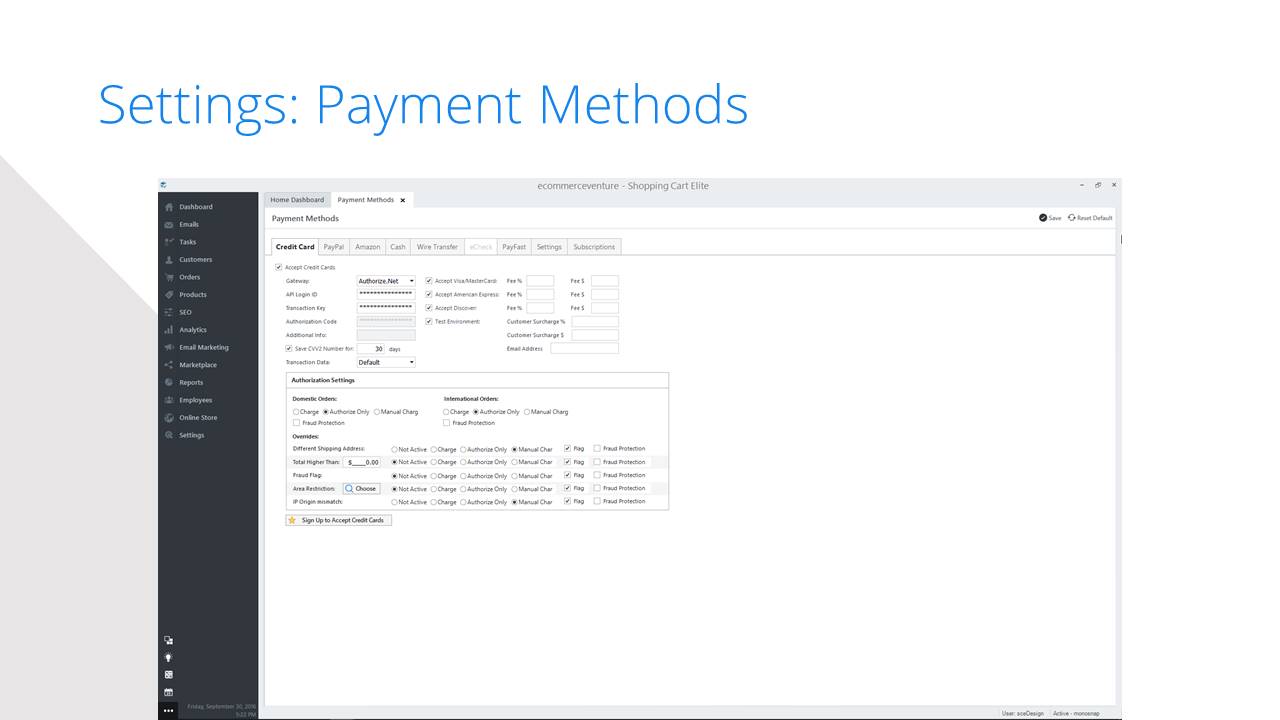Enable Fraud Protection for Domestic Orders
This screenshot has width=1280, height=720.
(296, 423)
